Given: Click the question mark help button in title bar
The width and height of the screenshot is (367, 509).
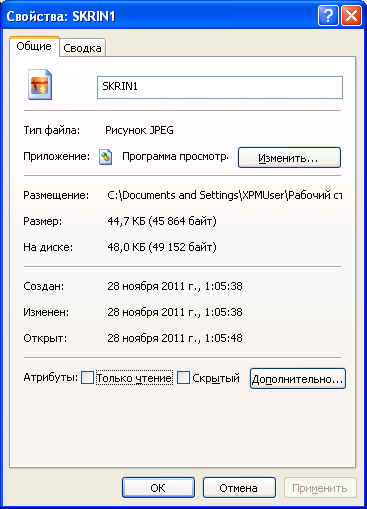Looking at the screenshot, I should click(x=328, y=16).
